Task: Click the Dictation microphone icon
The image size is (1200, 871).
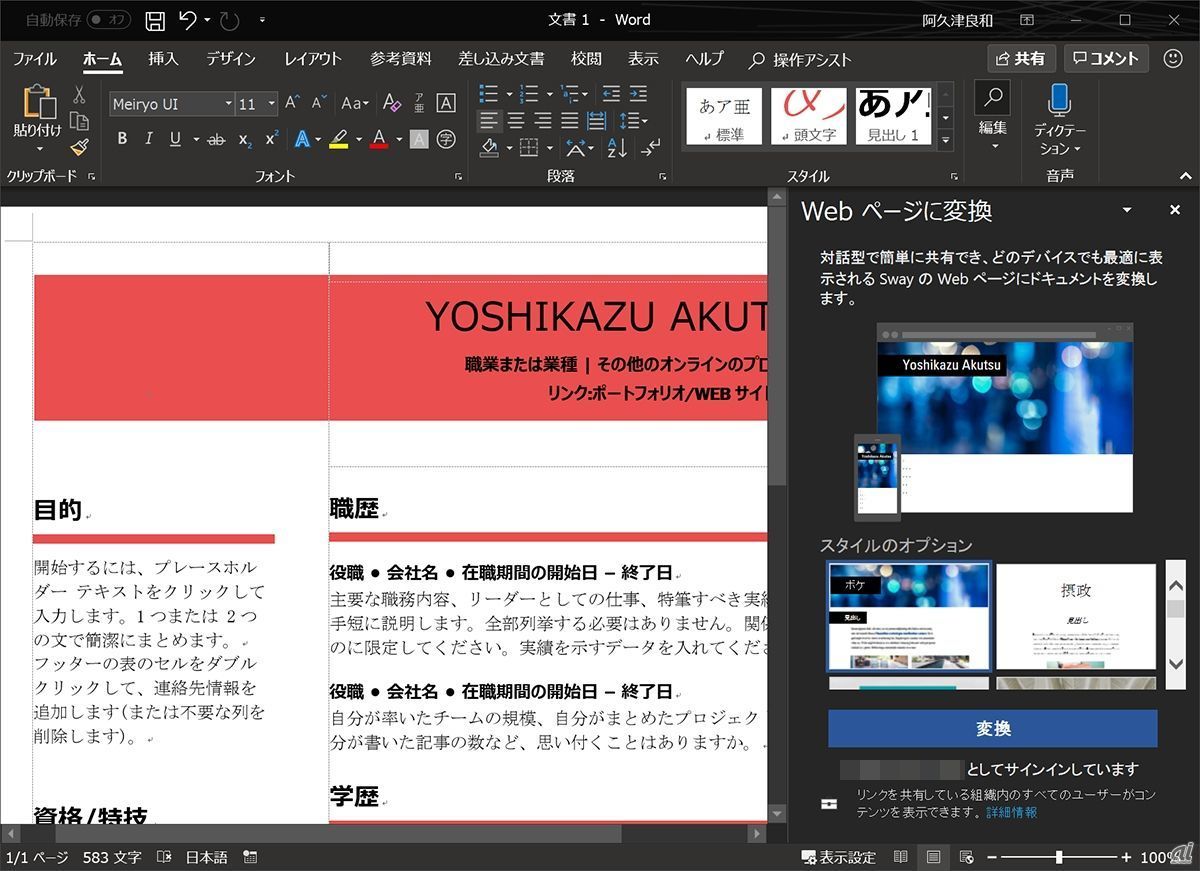Action: click(x=1059, y=100)
